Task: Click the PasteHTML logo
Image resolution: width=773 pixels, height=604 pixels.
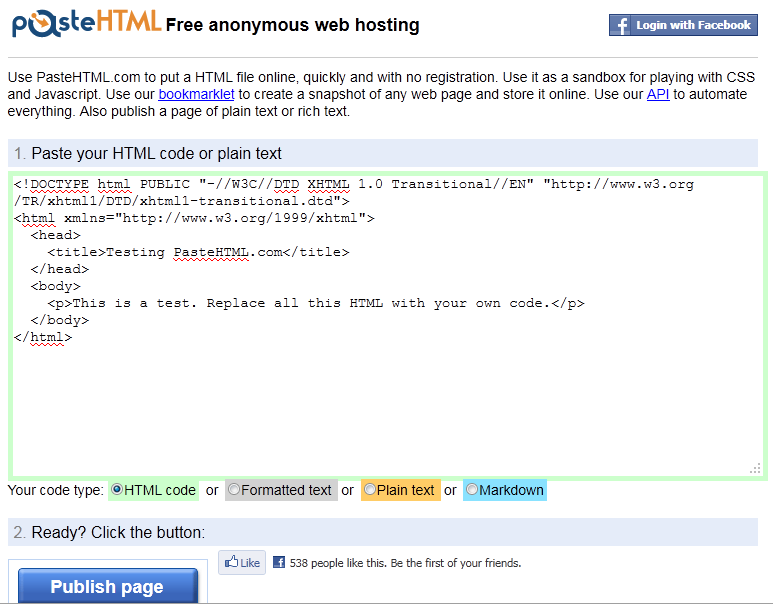Action: pyautogui.click(x=87, y=23)
